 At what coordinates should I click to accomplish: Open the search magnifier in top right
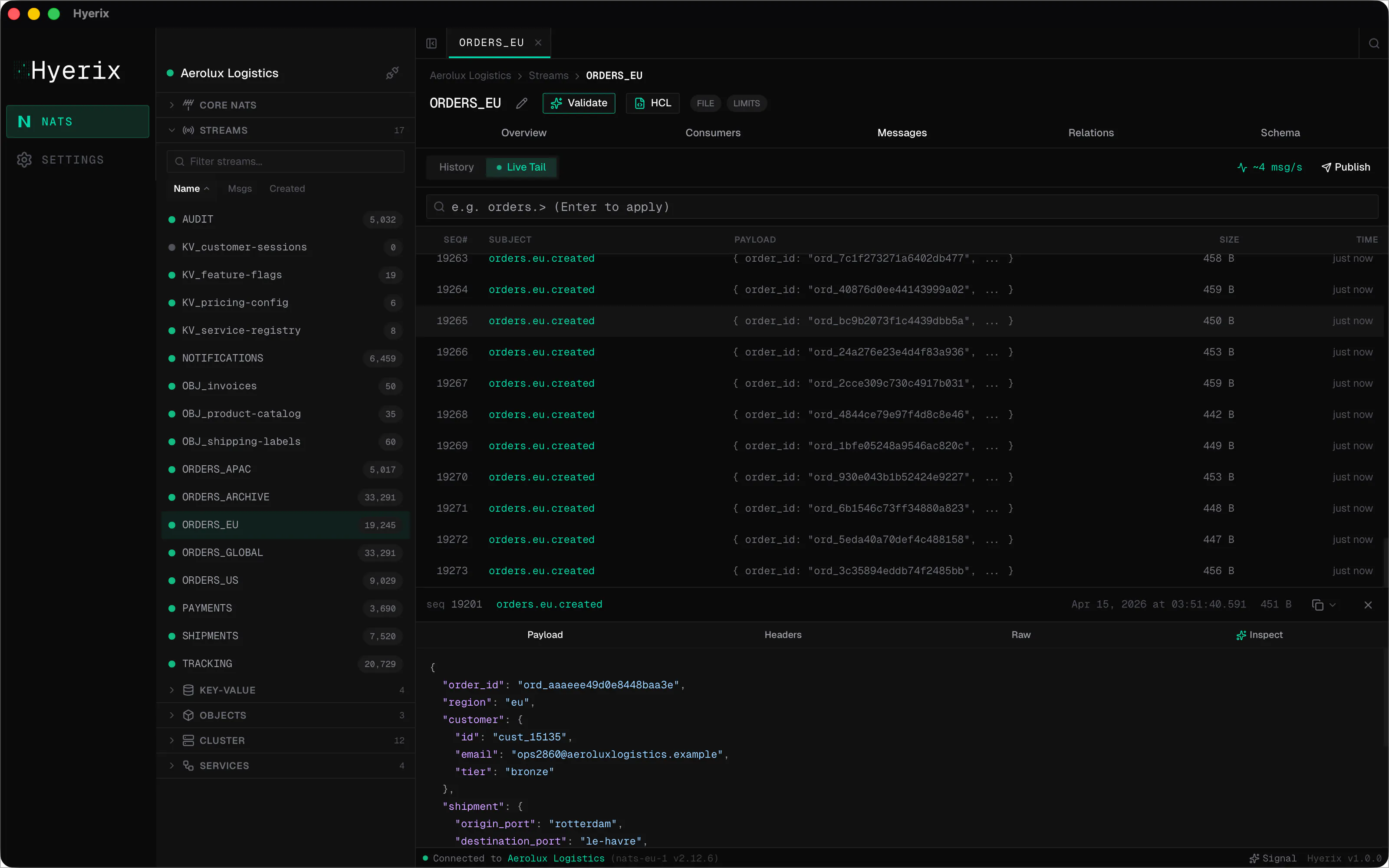point(1374,43)
